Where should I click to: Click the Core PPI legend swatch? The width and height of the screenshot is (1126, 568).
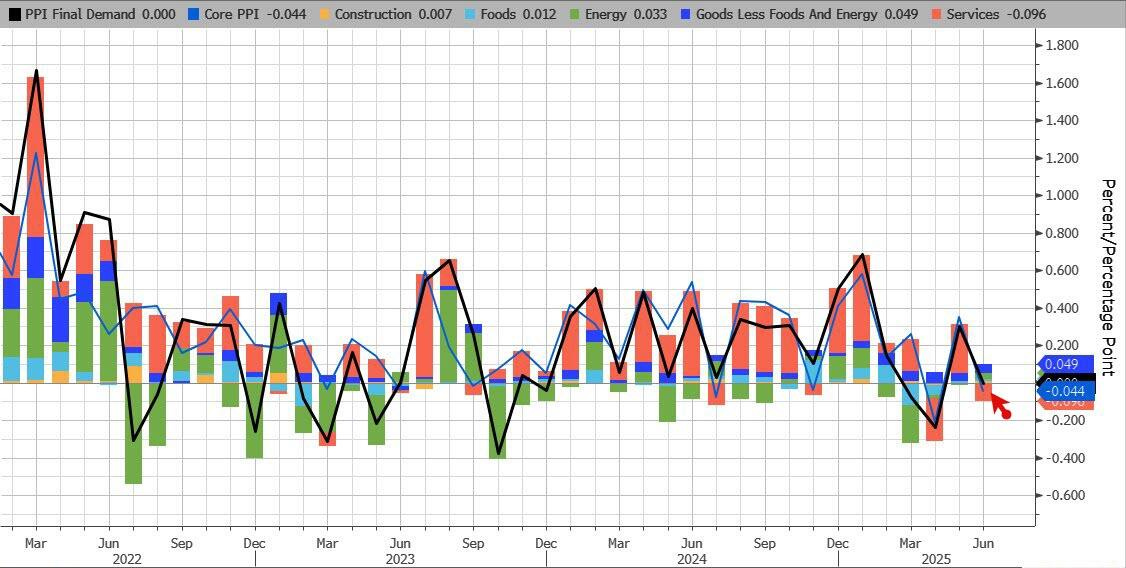[x=196, y=14]
